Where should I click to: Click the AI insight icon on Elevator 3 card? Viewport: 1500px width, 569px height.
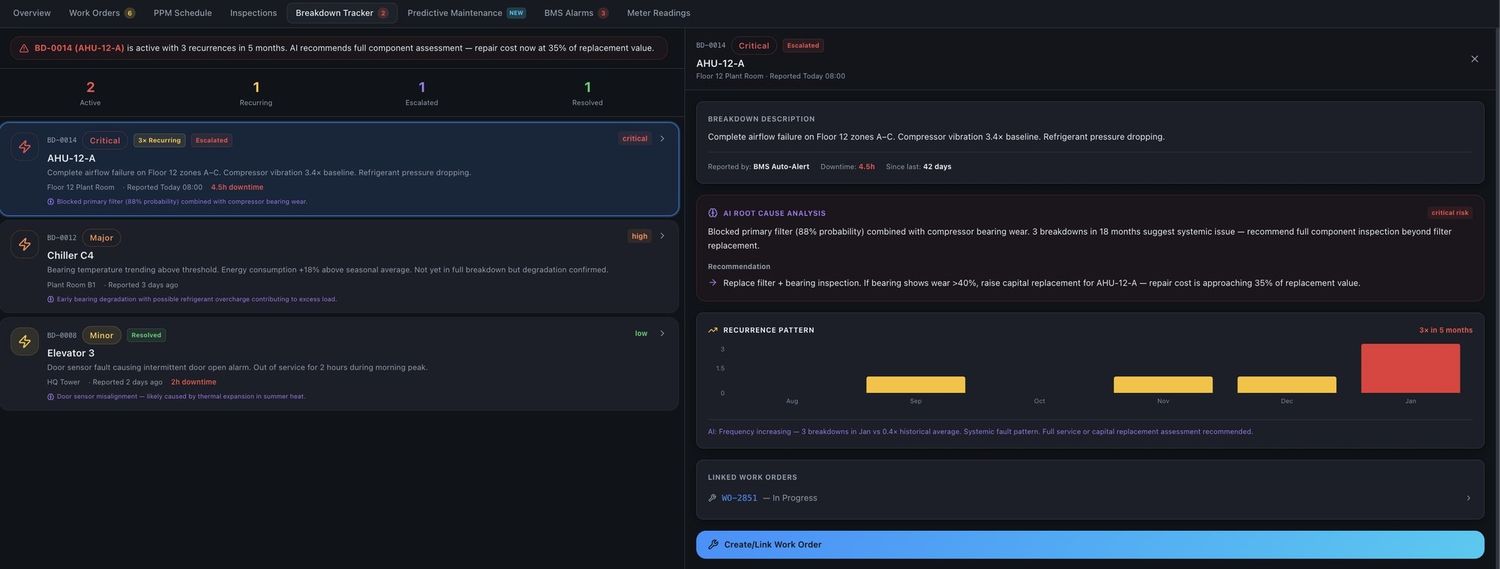coord(51,397)
